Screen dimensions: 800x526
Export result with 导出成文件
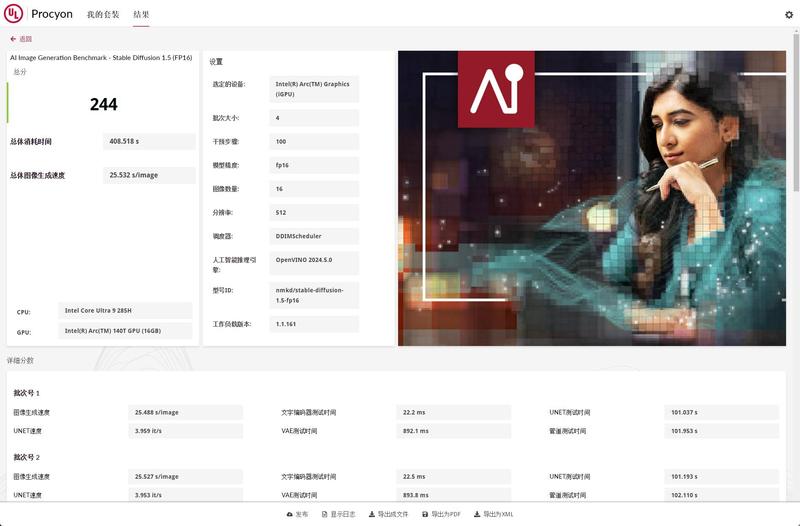(x=388, y=514)
